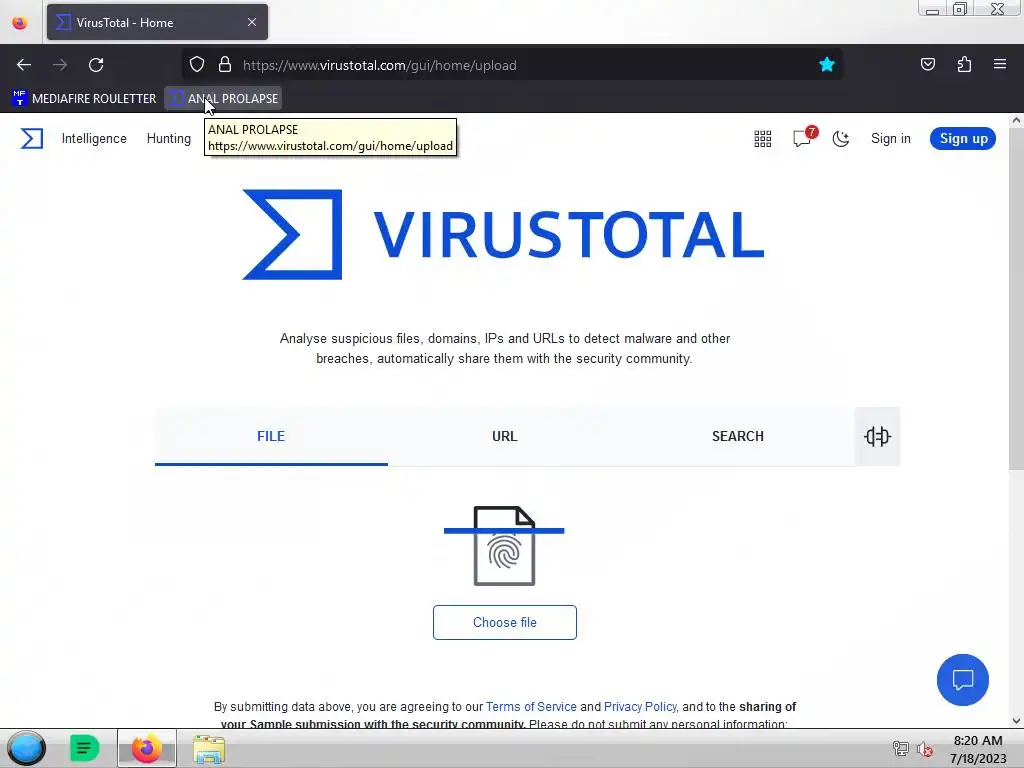1024x768 pixels.
Task: Click the second bookmark with VirusTotal icon
Action: 223,99
